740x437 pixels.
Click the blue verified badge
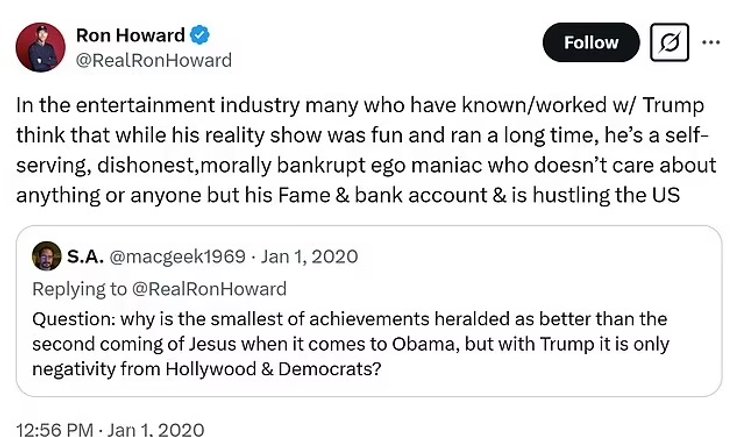(x=200, y=35)
